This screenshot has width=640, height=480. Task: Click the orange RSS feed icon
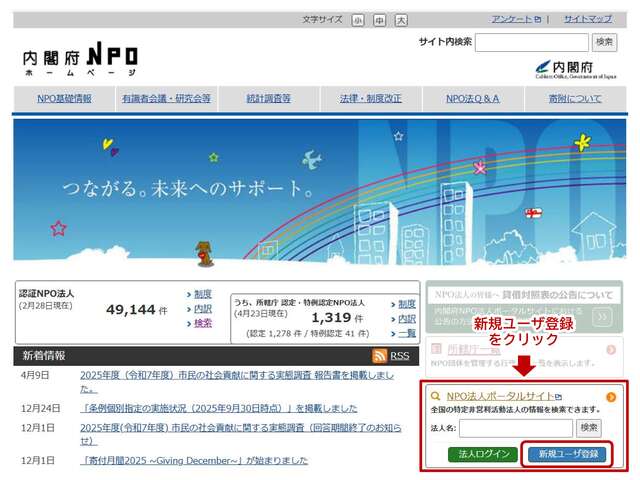click(x=379, y=356)
